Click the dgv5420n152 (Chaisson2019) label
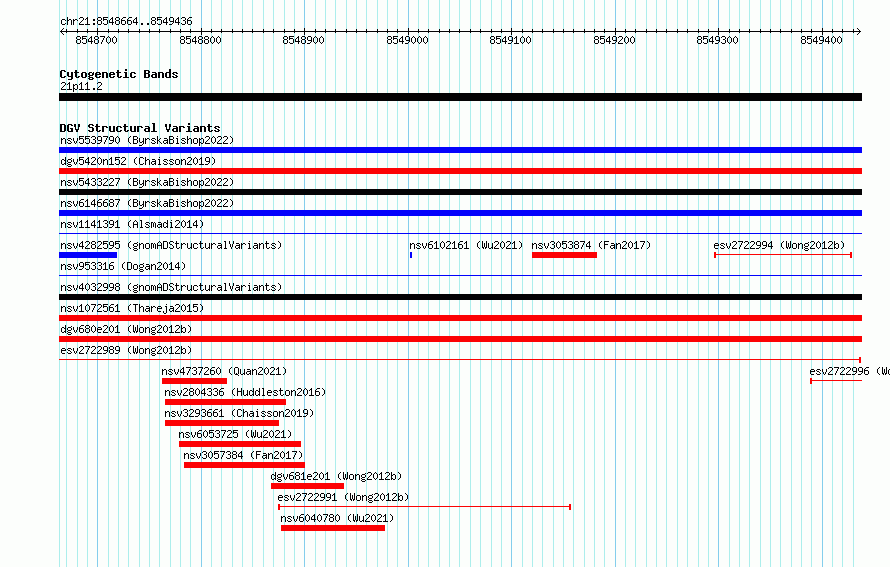 tap(138, 161)
